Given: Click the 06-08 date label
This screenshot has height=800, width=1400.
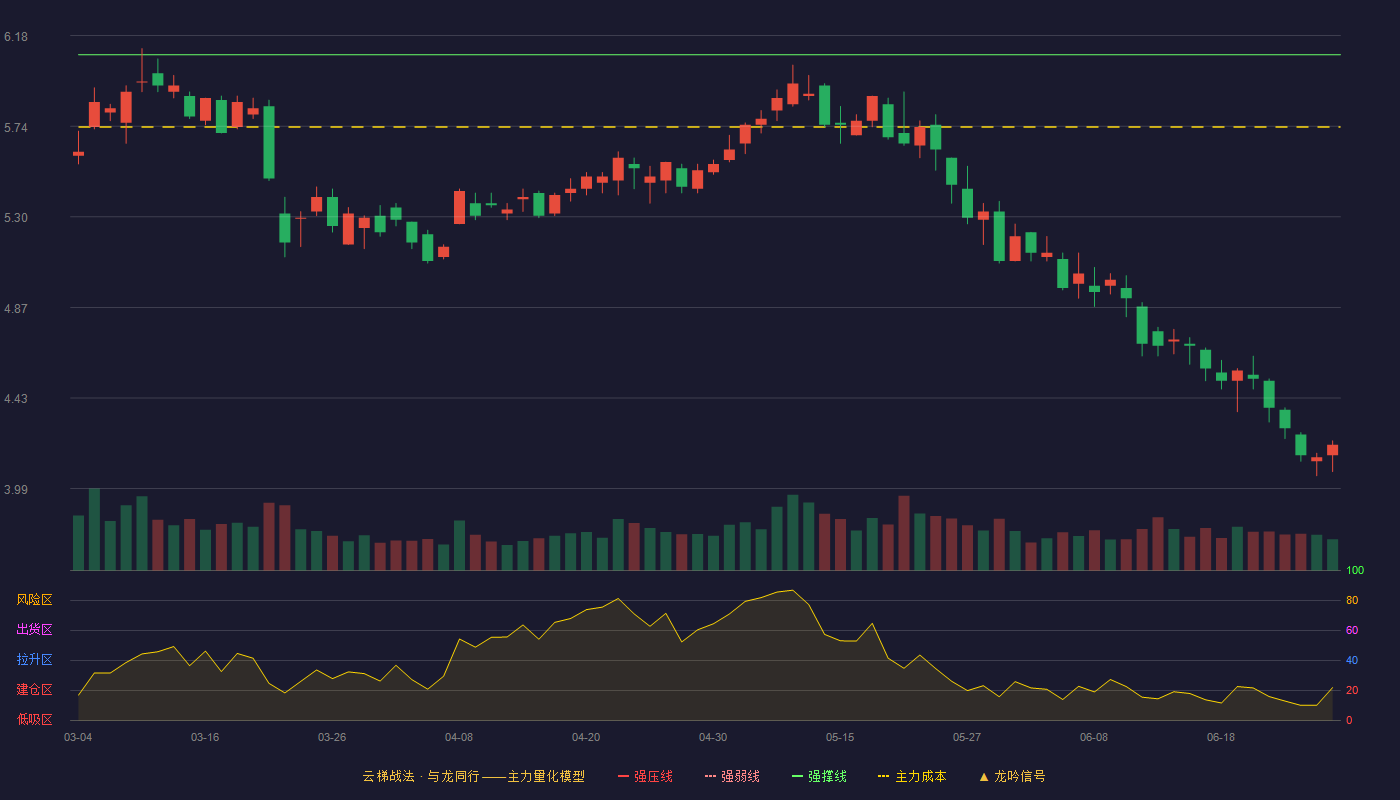Looking at the screenshot, I should coord(1094,737).
